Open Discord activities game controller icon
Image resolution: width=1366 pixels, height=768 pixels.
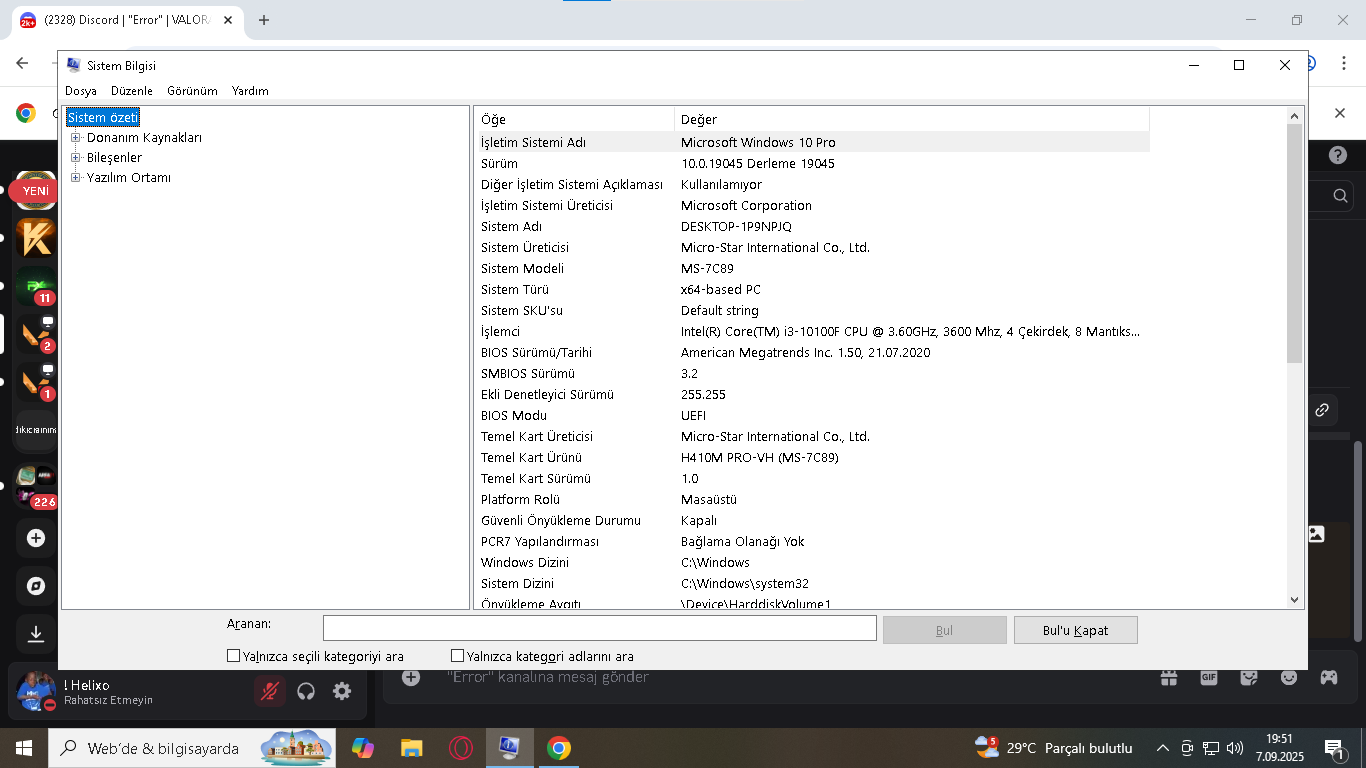pos(1329,677)
